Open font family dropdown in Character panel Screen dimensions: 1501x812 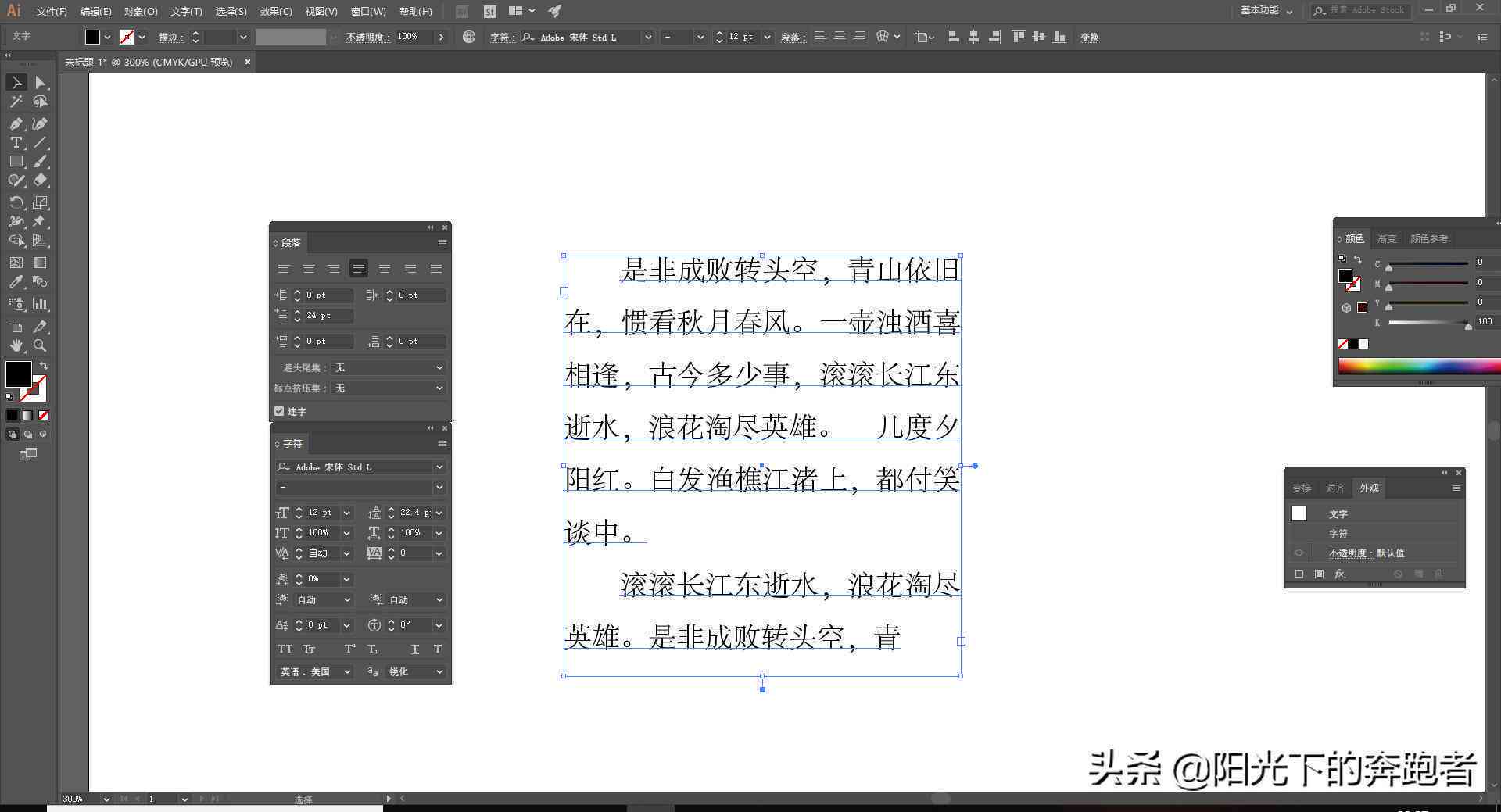(439, 467)
